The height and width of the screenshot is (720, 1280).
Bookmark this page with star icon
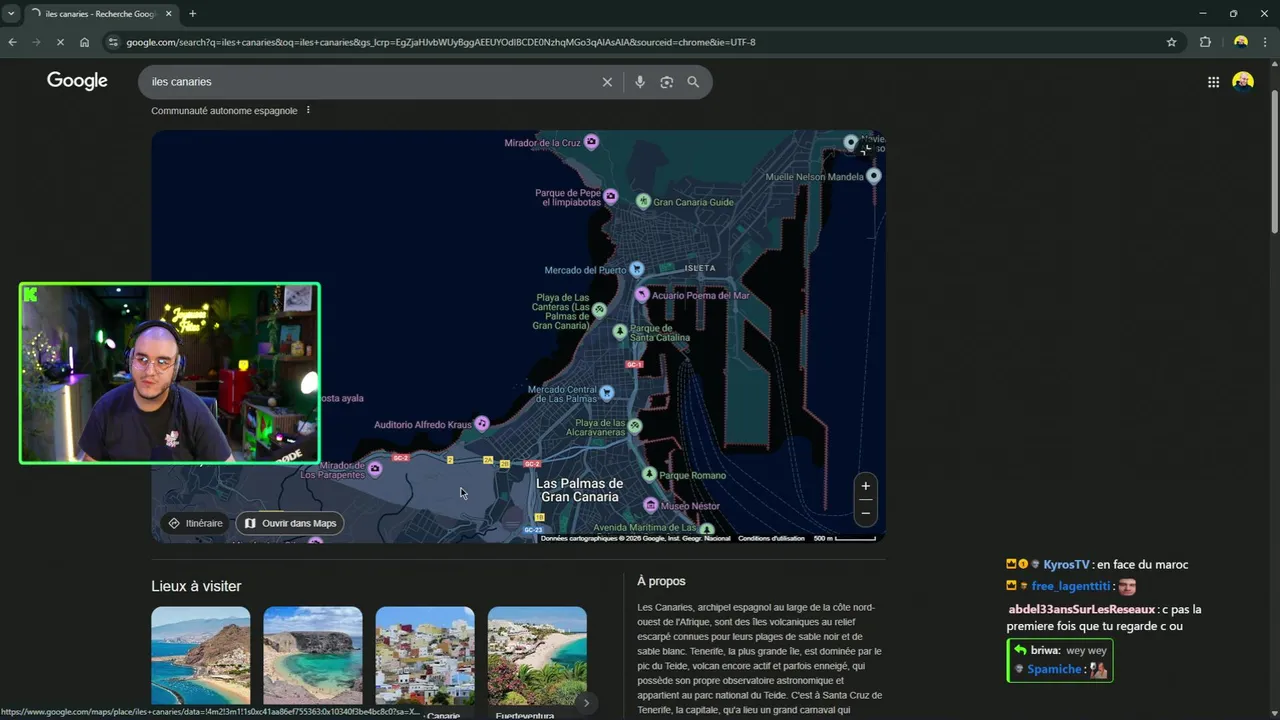[1171, 42]
